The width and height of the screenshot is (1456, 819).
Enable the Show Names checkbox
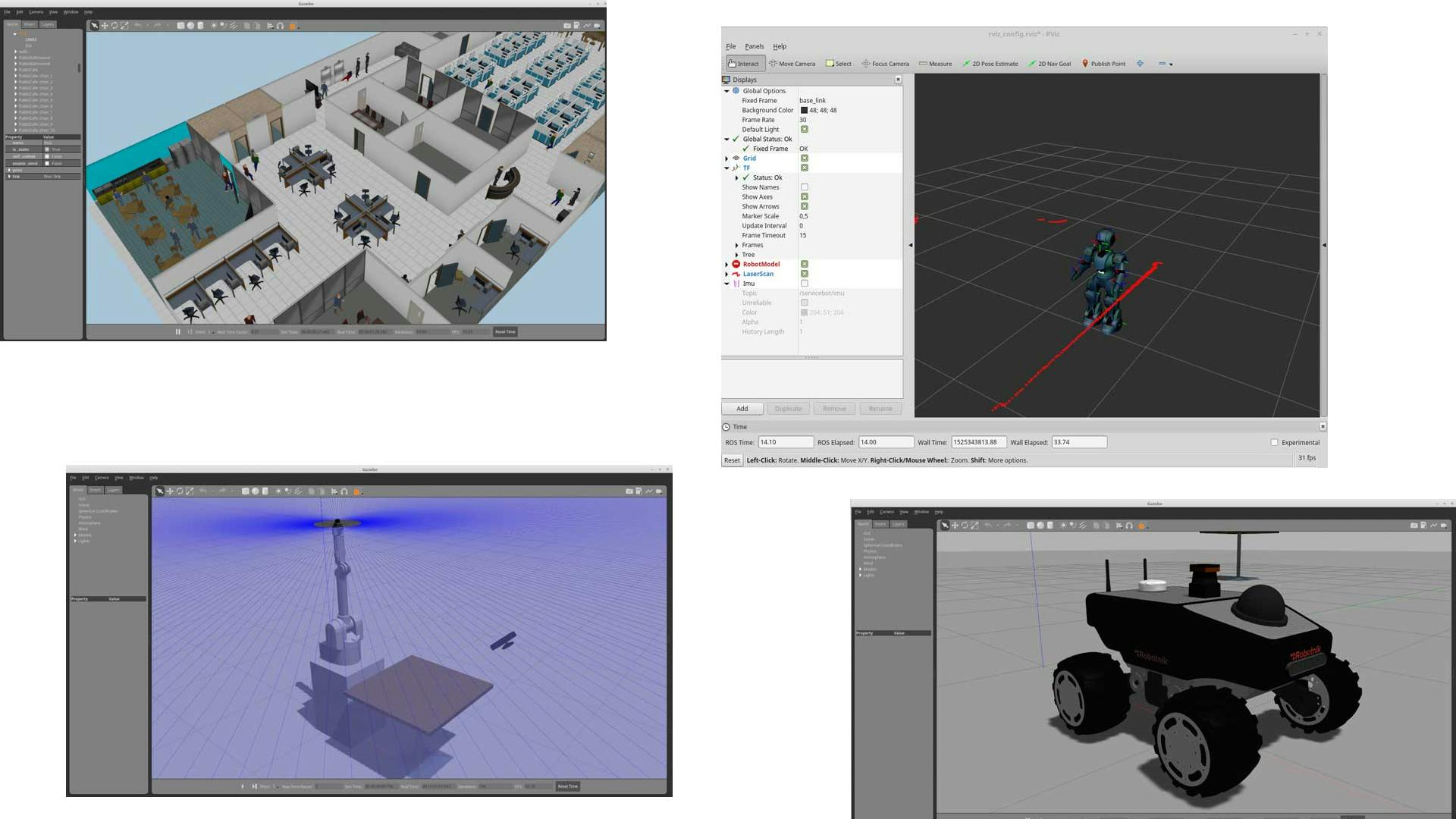tap(805, 187)
